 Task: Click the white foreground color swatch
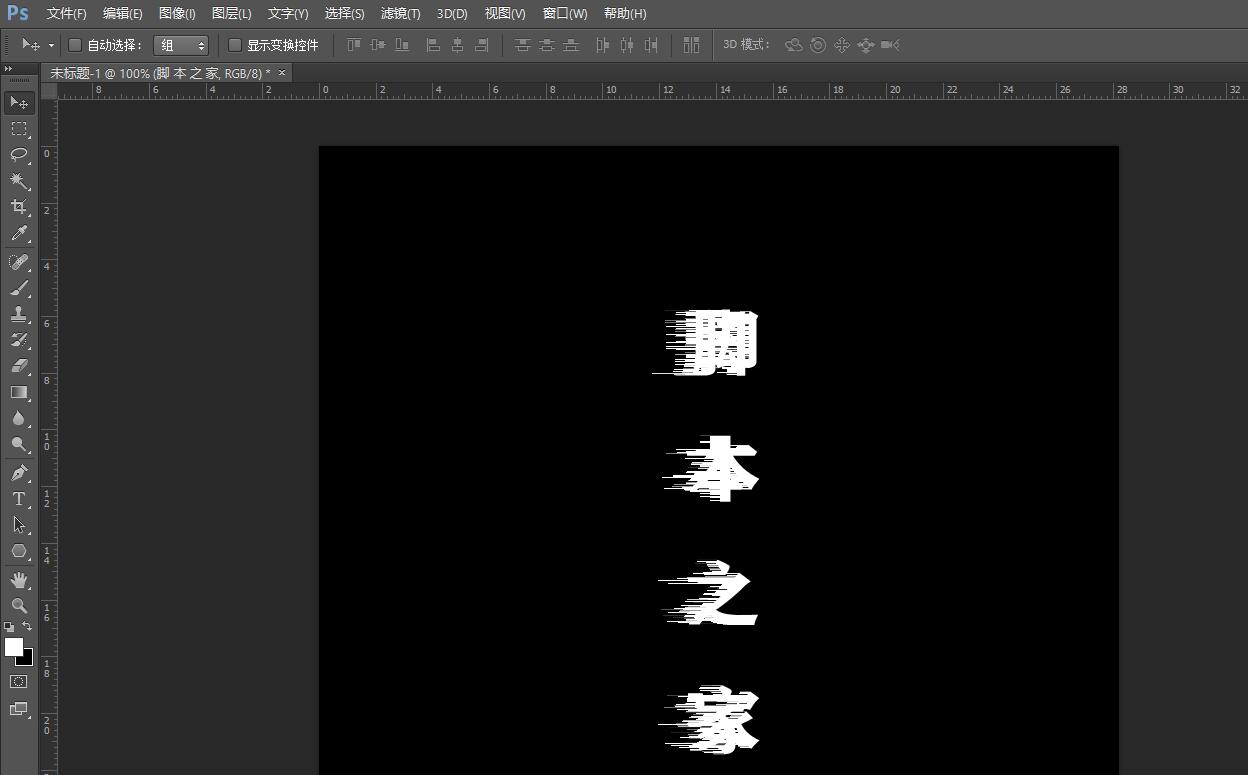pos(13,647)
